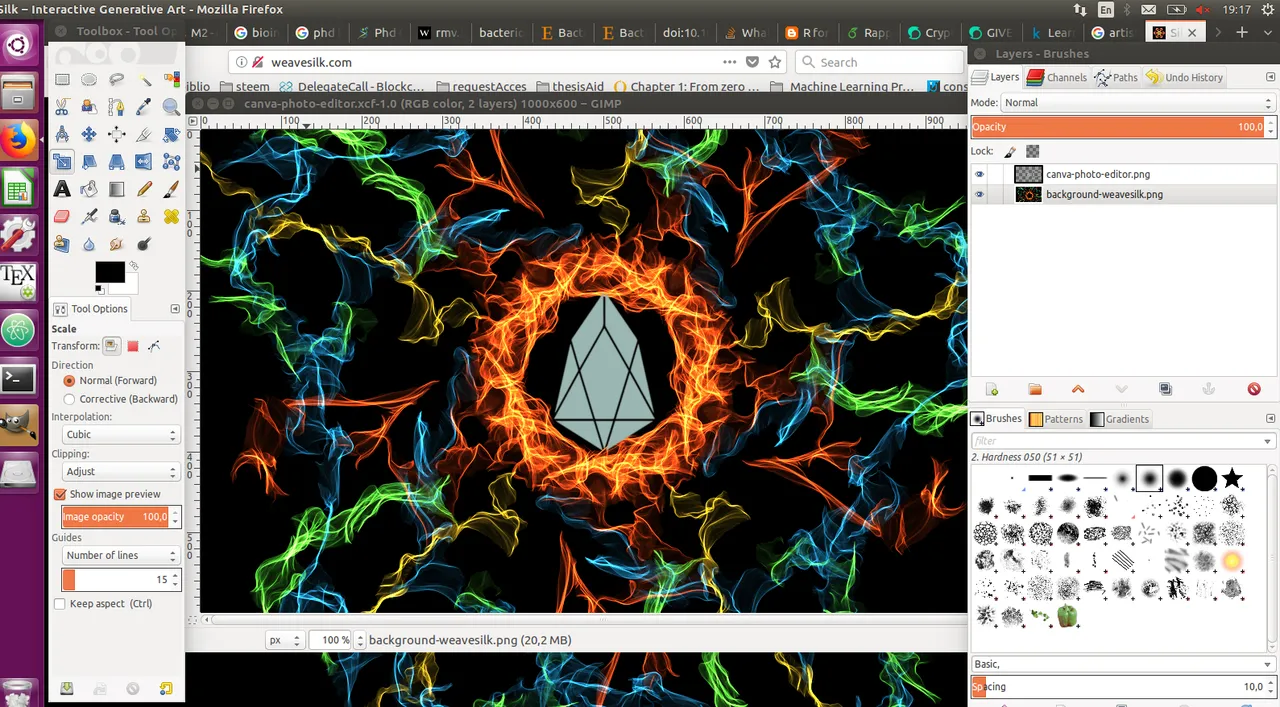1280x707 pixels.
Task: Select the Paths pen tool
Action: pos(117,106)
